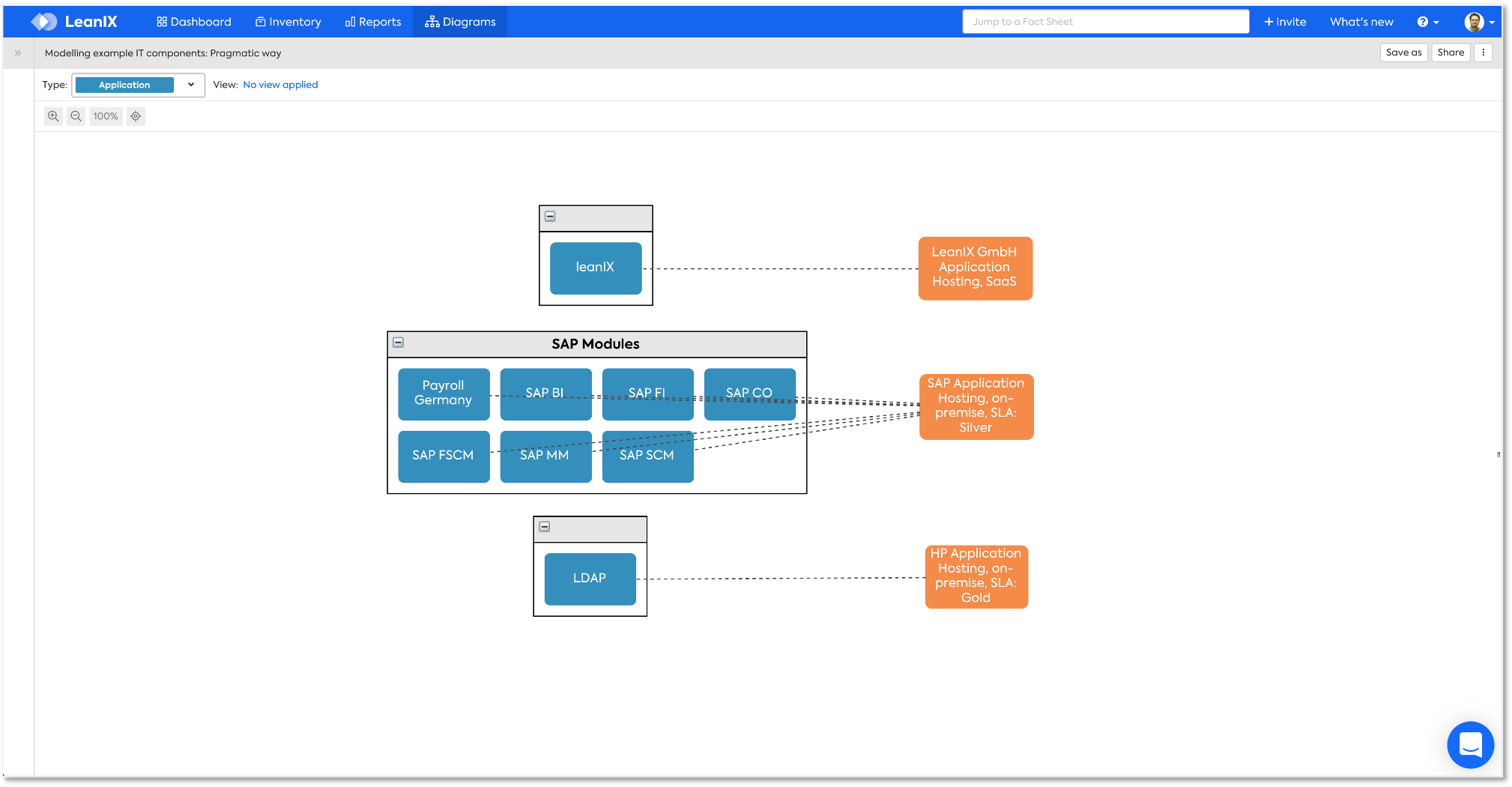Collapse the SAP Modules container
This screenshot has height=787, width=1512.
399,343
